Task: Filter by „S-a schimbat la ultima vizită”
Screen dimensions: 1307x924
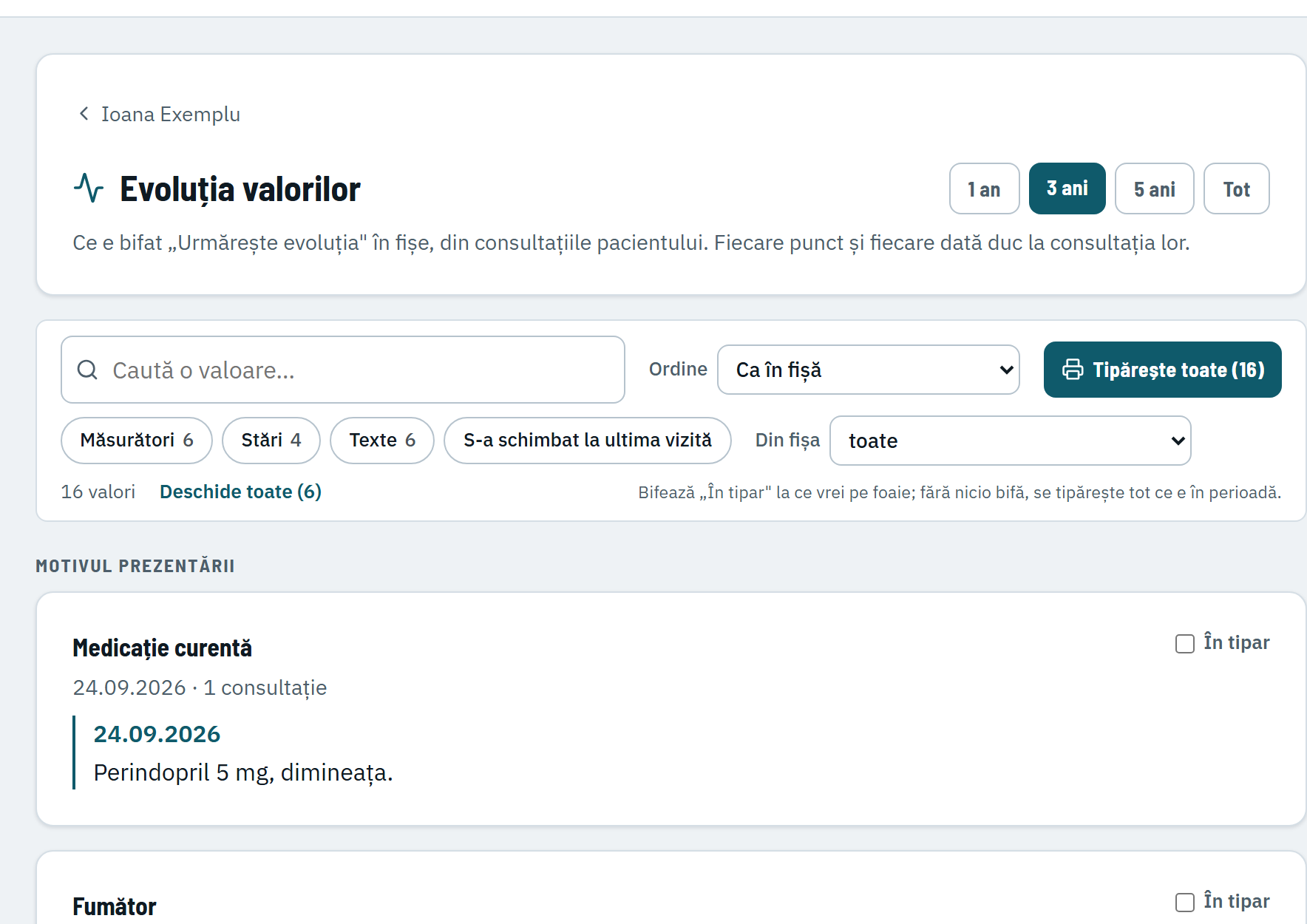Action: point(588,441)
